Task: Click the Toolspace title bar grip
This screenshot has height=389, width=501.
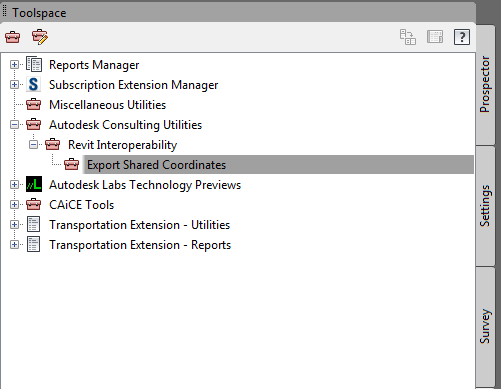Action: 4,12
